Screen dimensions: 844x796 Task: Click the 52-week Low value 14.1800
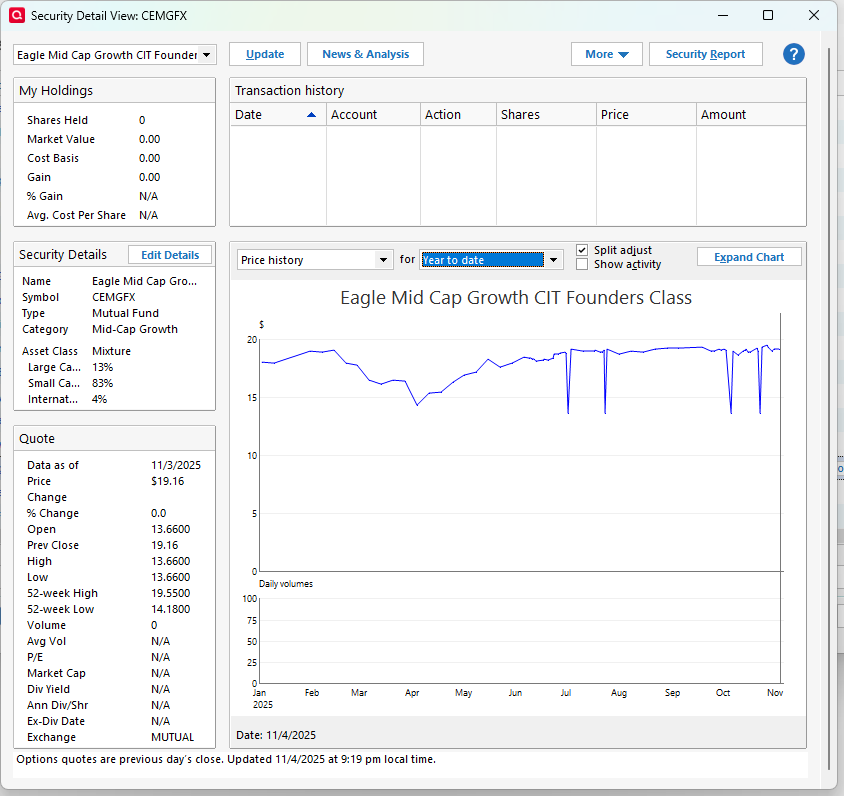pyautogui.click(x=171, y=609)
